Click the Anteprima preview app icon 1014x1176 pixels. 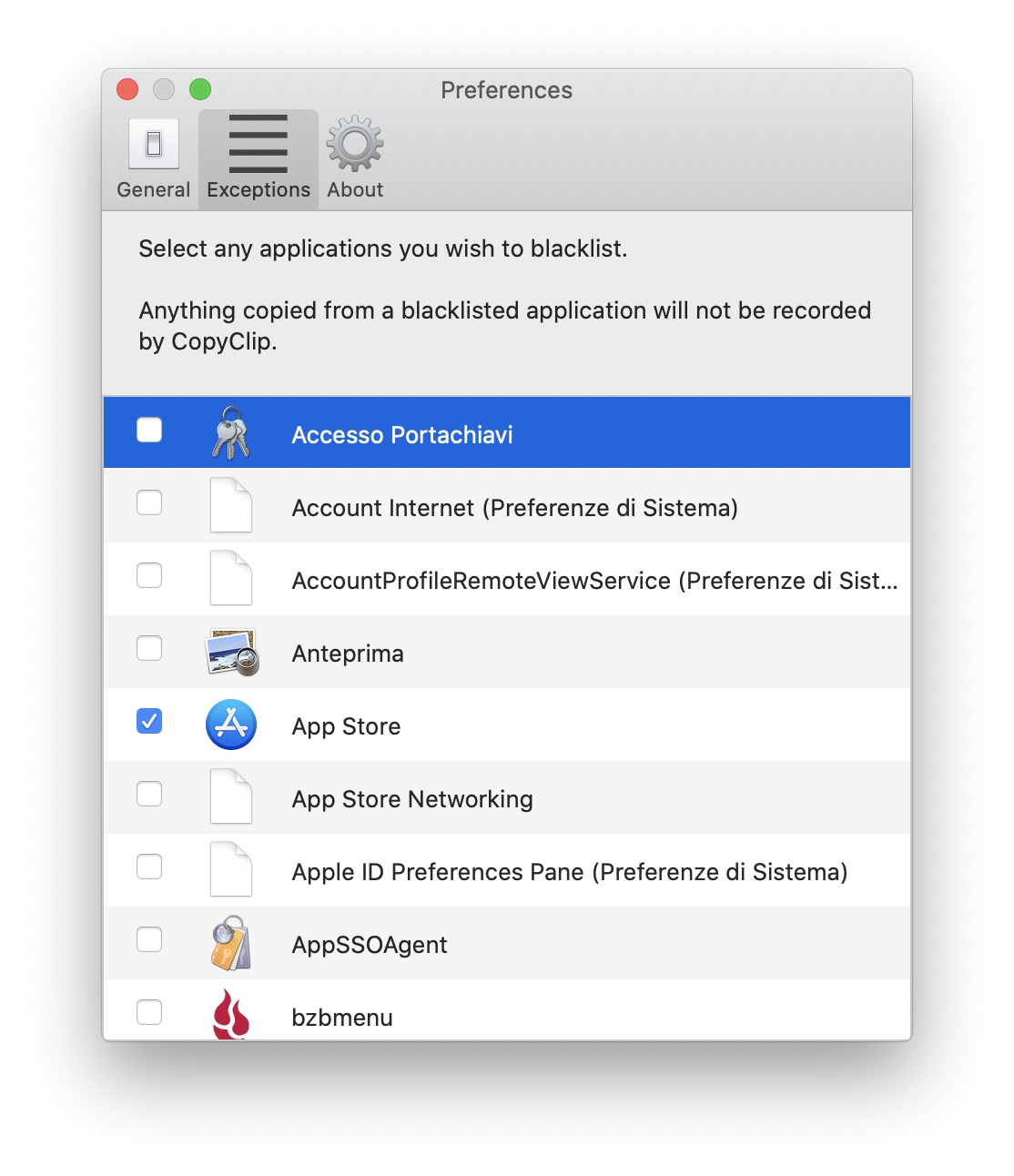[x=232, y=652]
